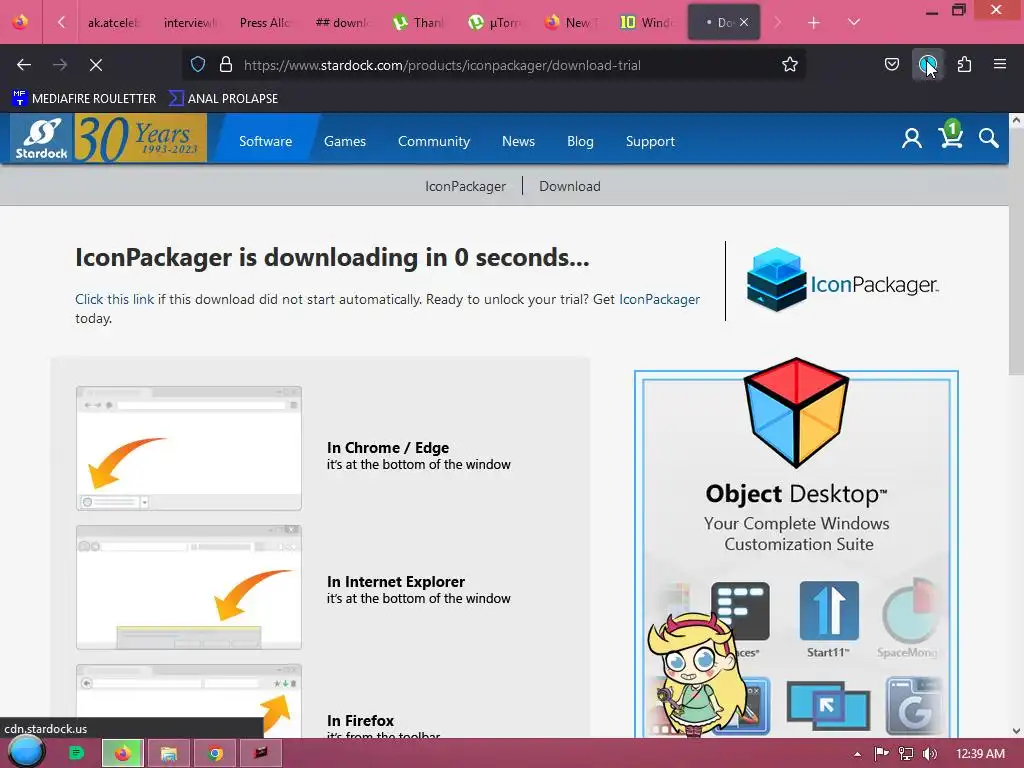Switch to the interview tab
The image size is (1024, 768).
click(189, 22)
